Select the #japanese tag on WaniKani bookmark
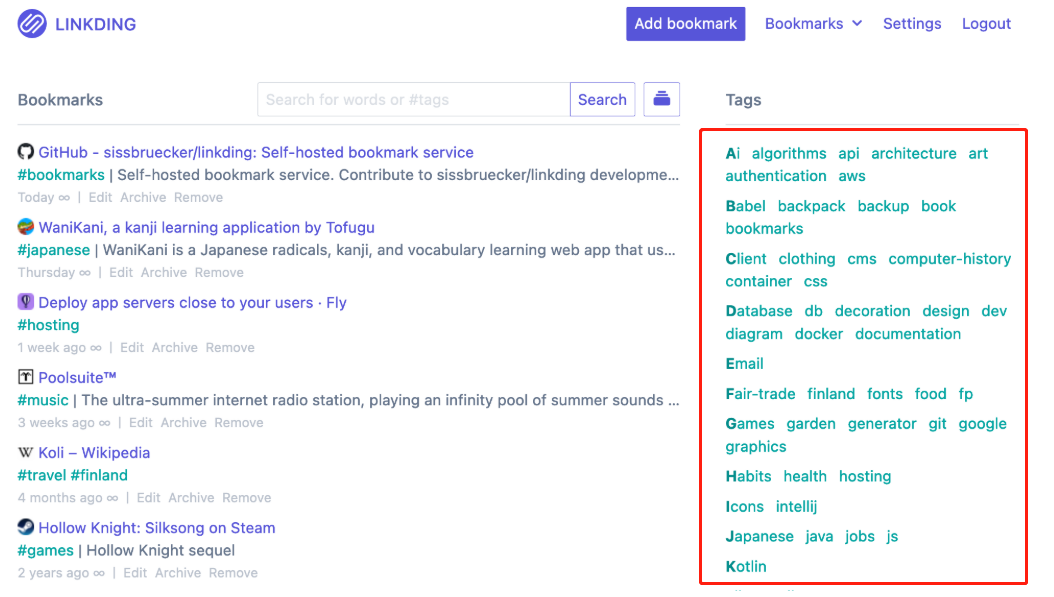This screenshot has height=597, width=1054. [54, 250]
